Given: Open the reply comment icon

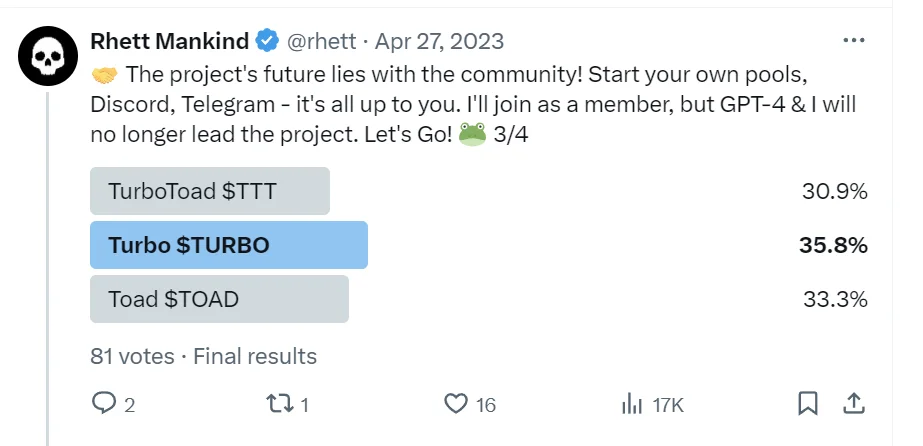Looking at the screenshot, I should click(104, 404).
